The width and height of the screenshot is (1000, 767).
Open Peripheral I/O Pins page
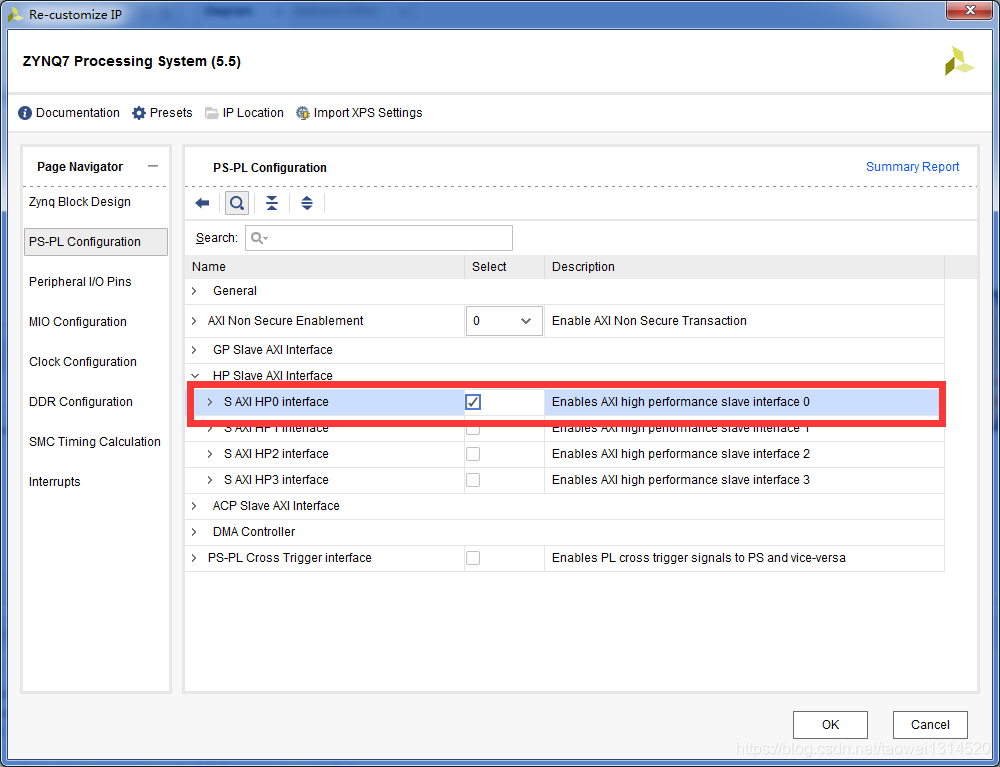[80, 282]
